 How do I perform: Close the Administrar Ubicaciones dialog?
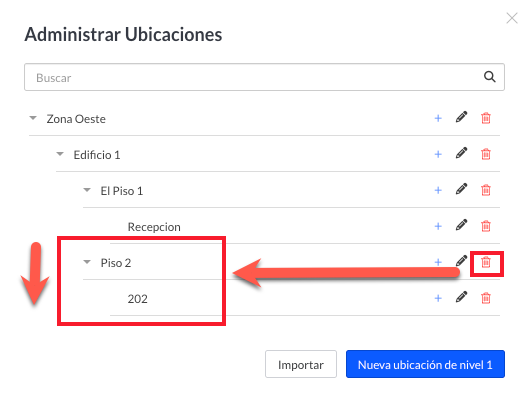click(x=512, y=18)
